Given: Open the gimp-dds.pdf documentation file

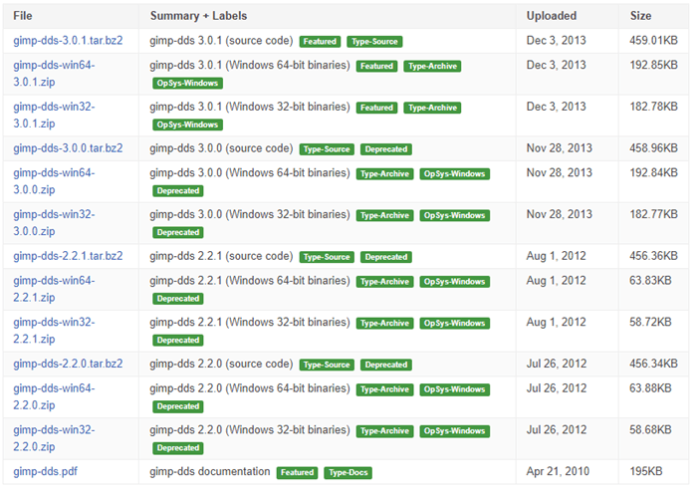Looking at the screenshot, I should (45, 471).
